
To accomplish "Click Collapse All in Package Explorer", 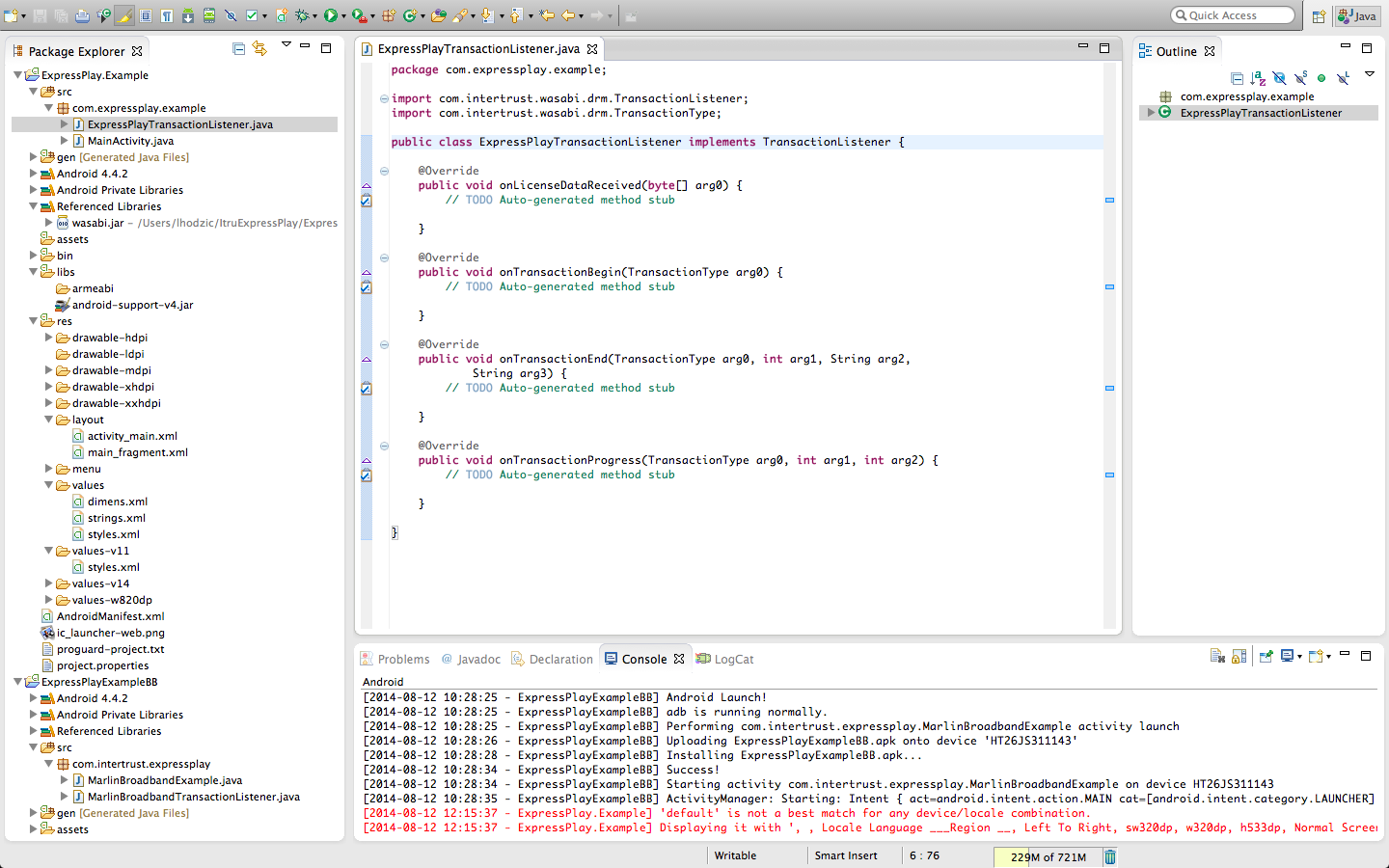I will pyautogui.click(x=238, y=48).
